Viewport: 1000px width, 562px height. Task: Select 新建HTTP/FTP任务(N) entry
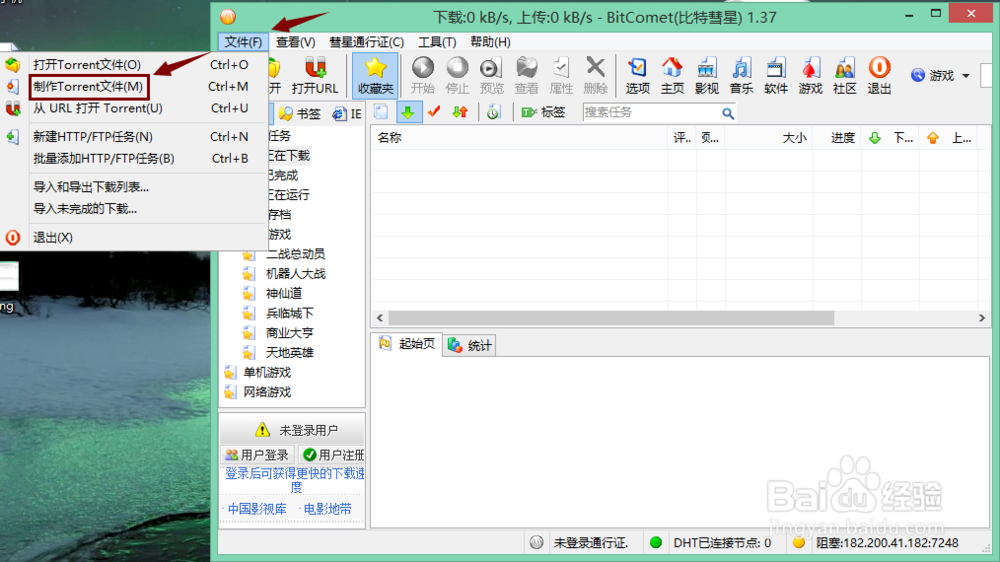(134, 137)
